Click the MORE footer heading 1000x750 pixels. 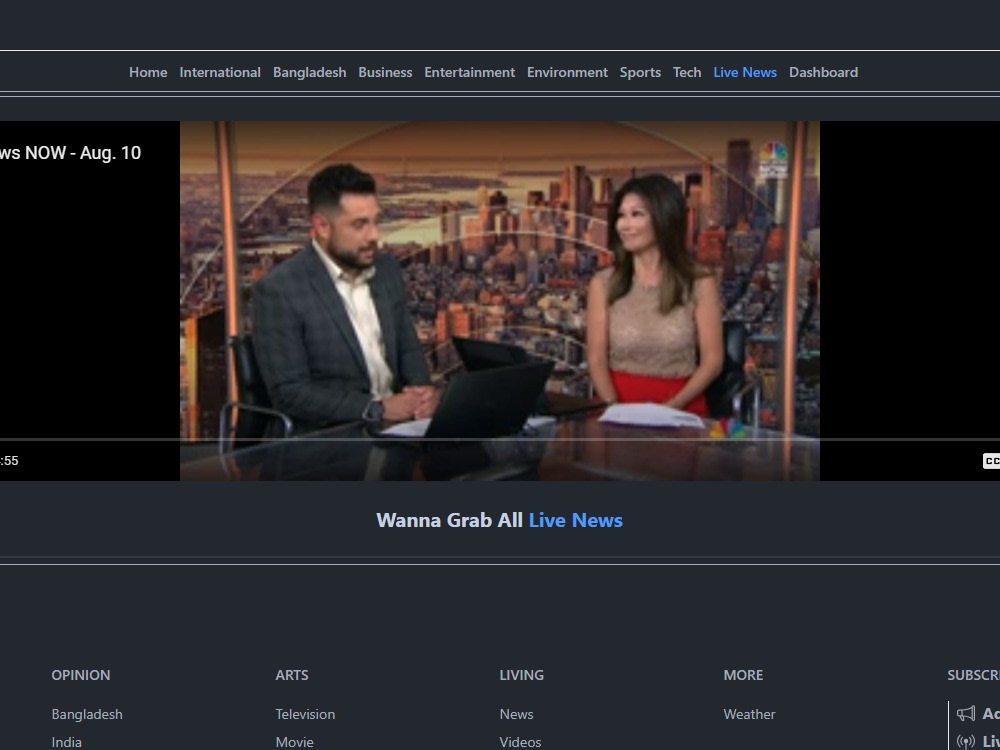743,675
